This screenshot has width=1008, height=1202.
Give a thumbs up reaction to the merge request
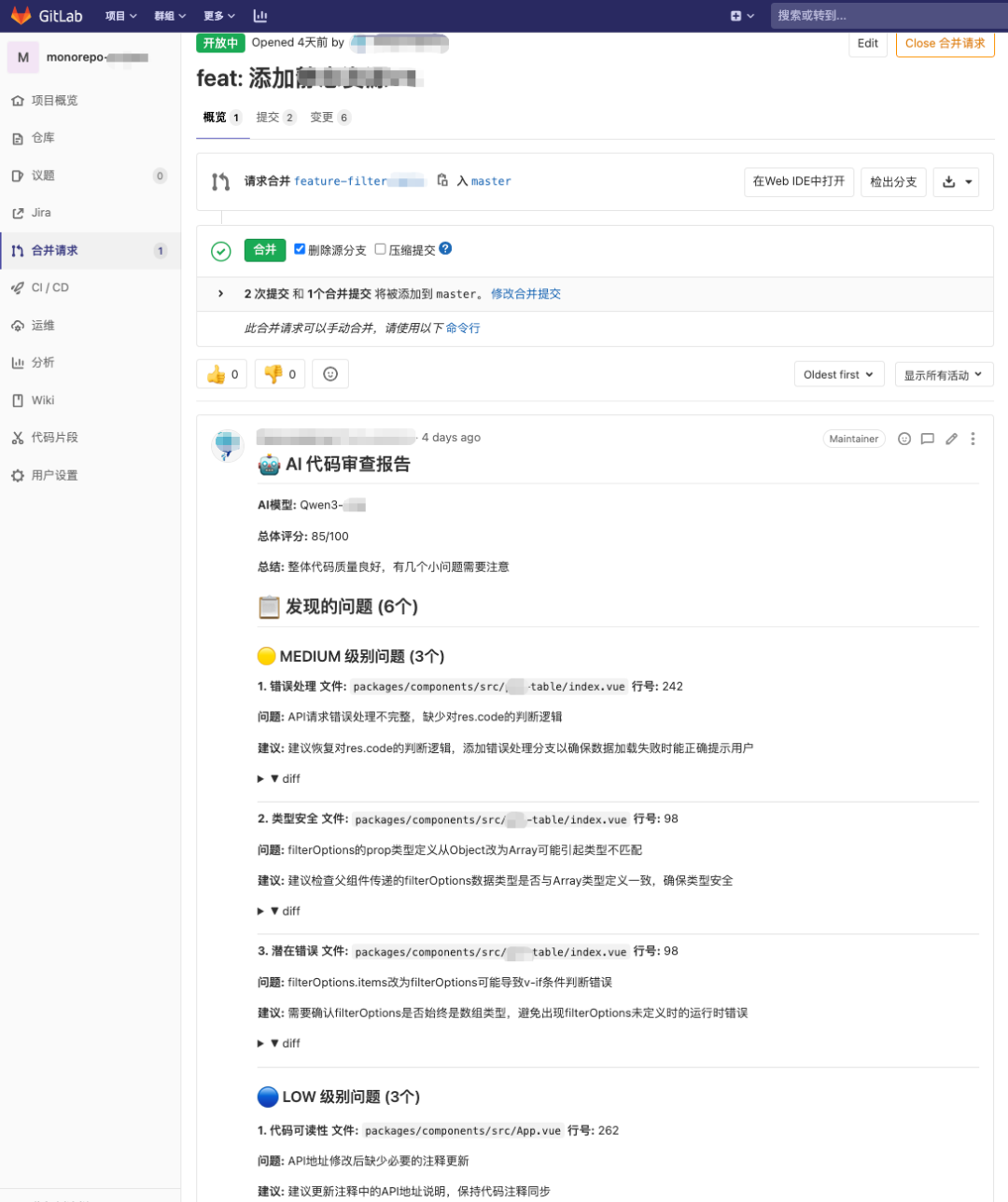point(221,373)
